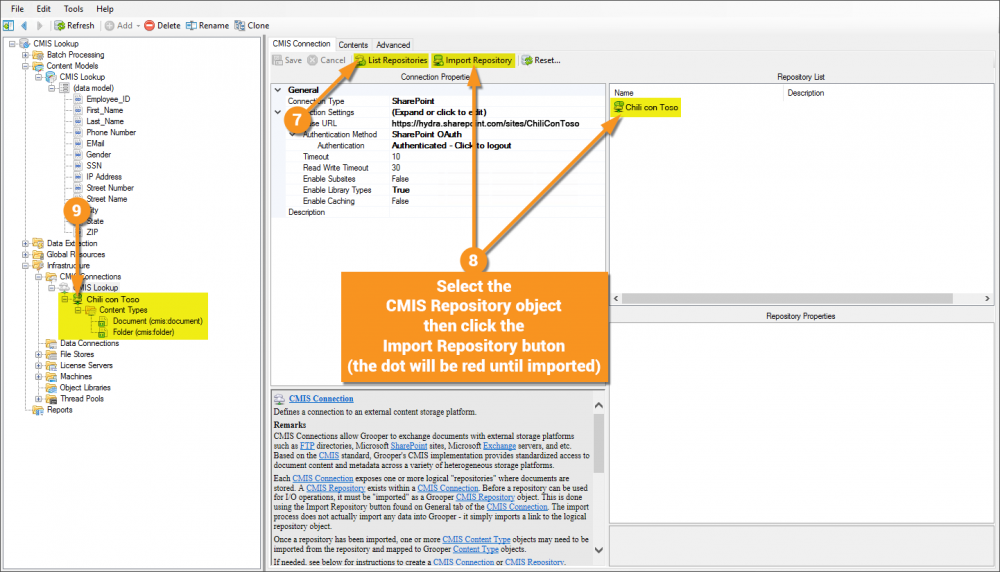
Task: Select the IP Address field in tree
Action: click(x=104, y=177)
